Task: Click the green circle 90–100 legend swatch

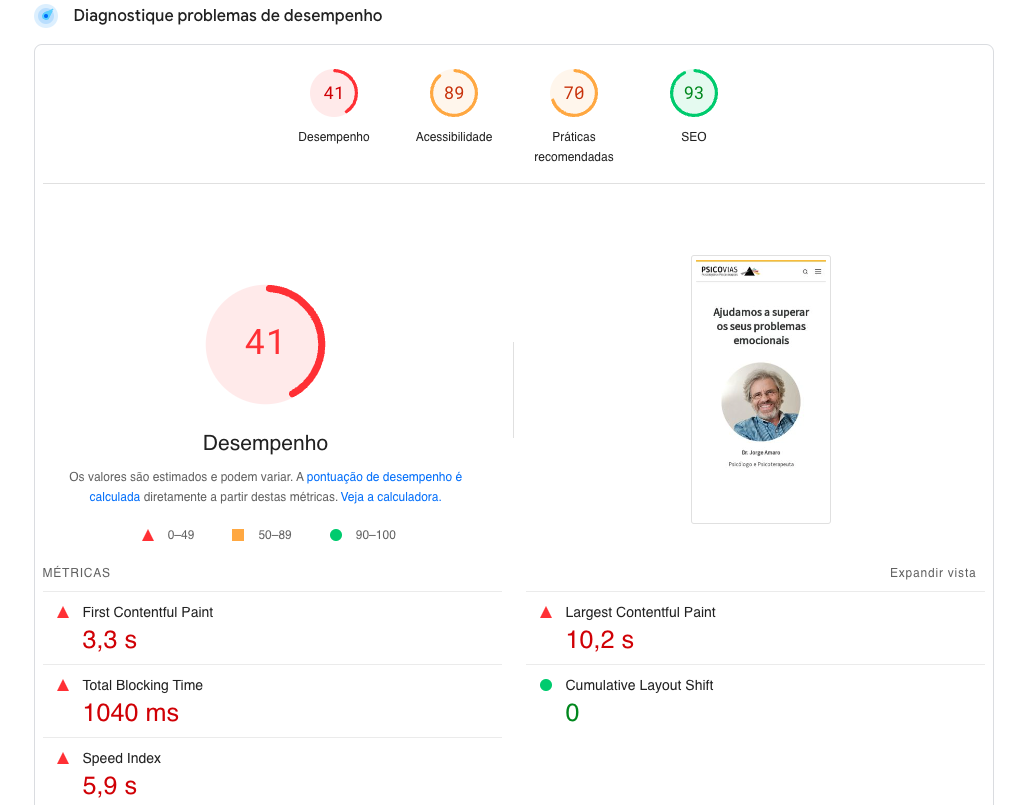Action: [336, 535]
